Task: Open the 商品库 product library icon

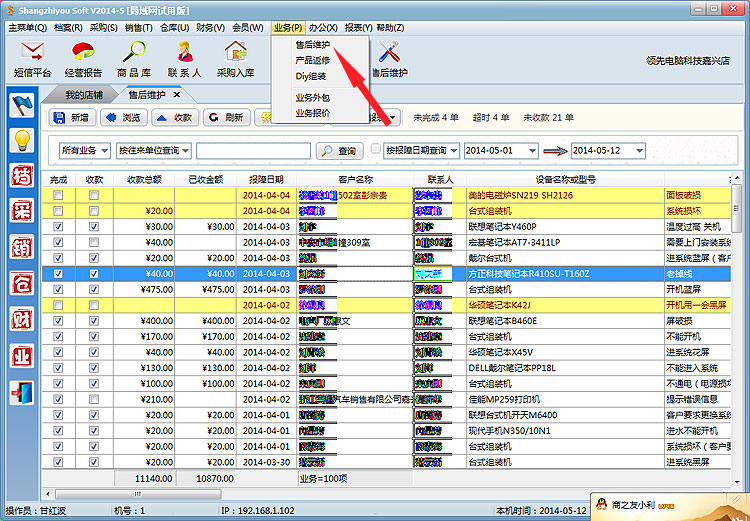Action: point(134,58)
